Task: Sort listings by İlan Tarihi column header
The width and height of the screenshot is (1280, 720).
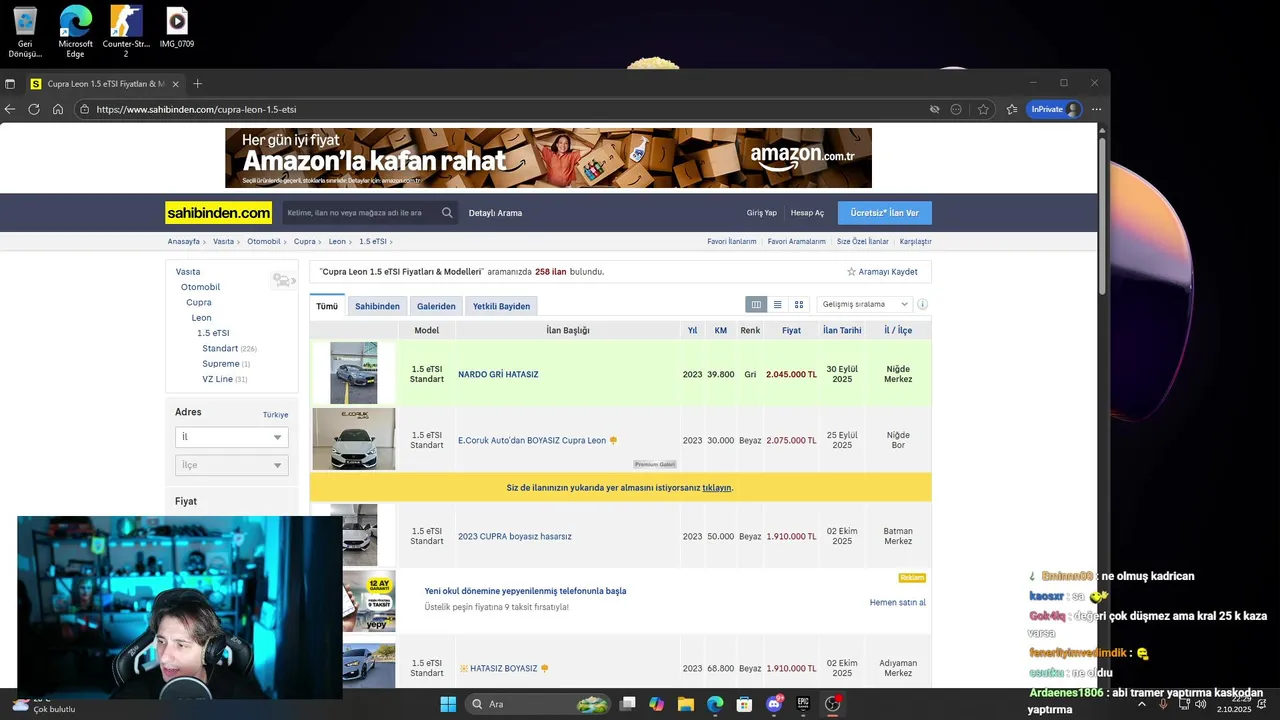Action: pos(842,330)
